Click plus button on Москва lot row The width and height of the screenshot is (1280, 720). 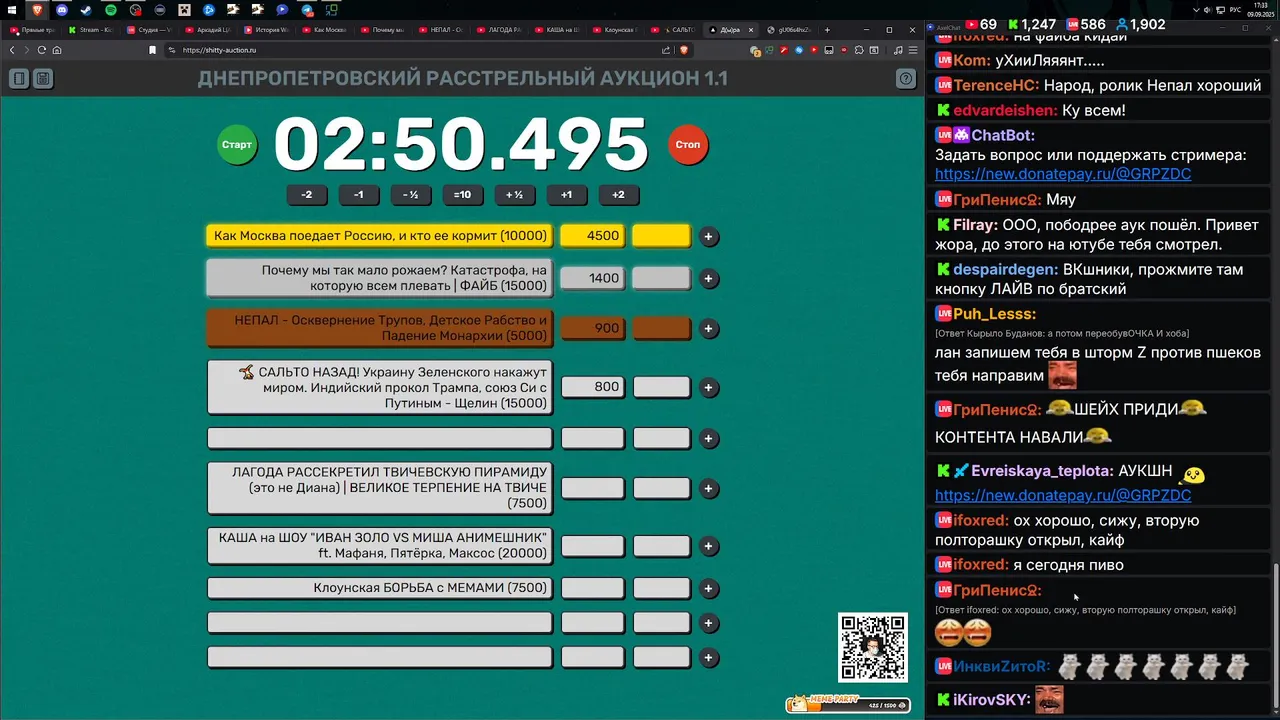709,237
